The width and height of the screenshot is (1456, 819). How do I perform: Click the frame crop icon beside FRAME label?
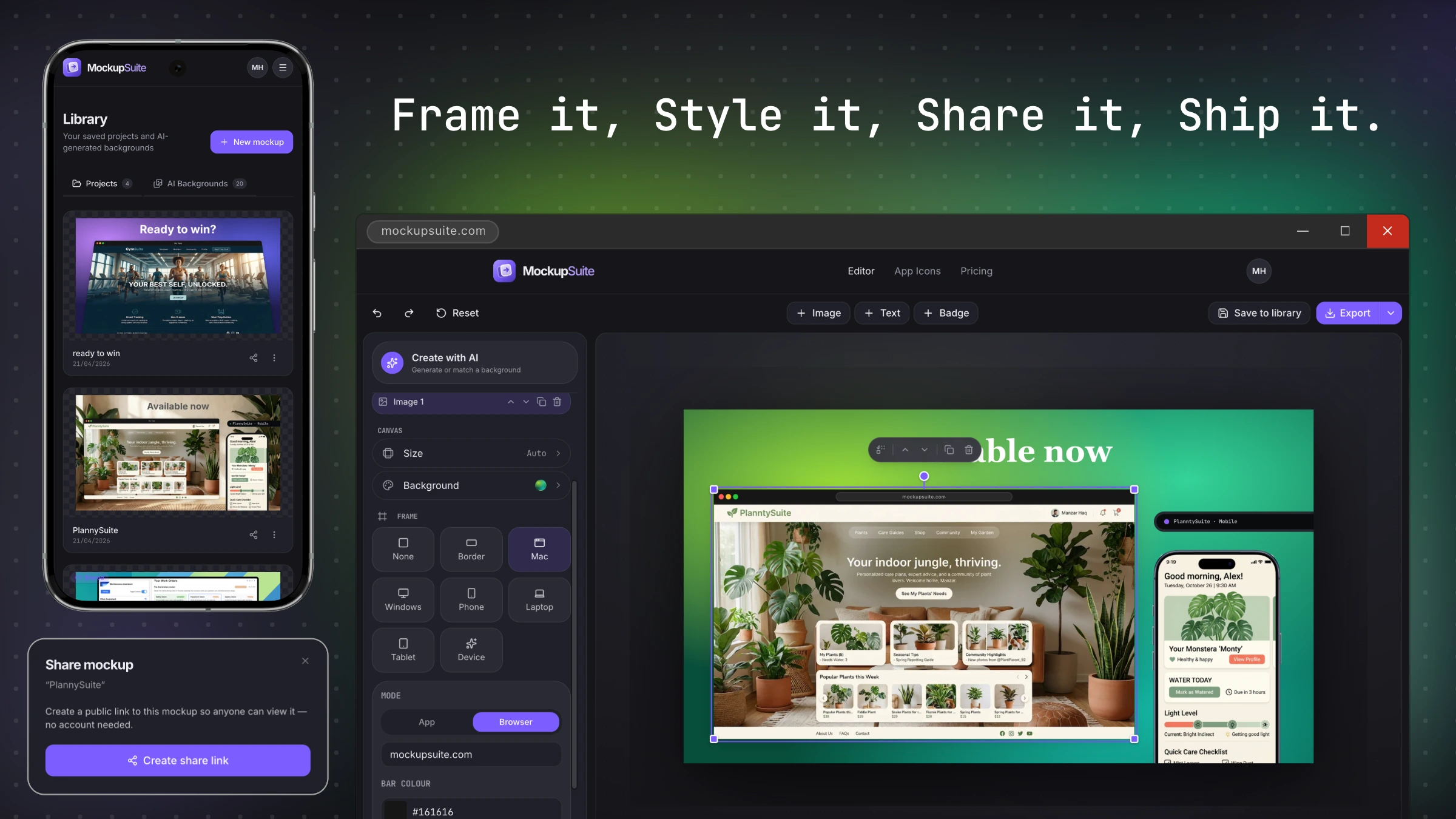click(x=382, y=516)
